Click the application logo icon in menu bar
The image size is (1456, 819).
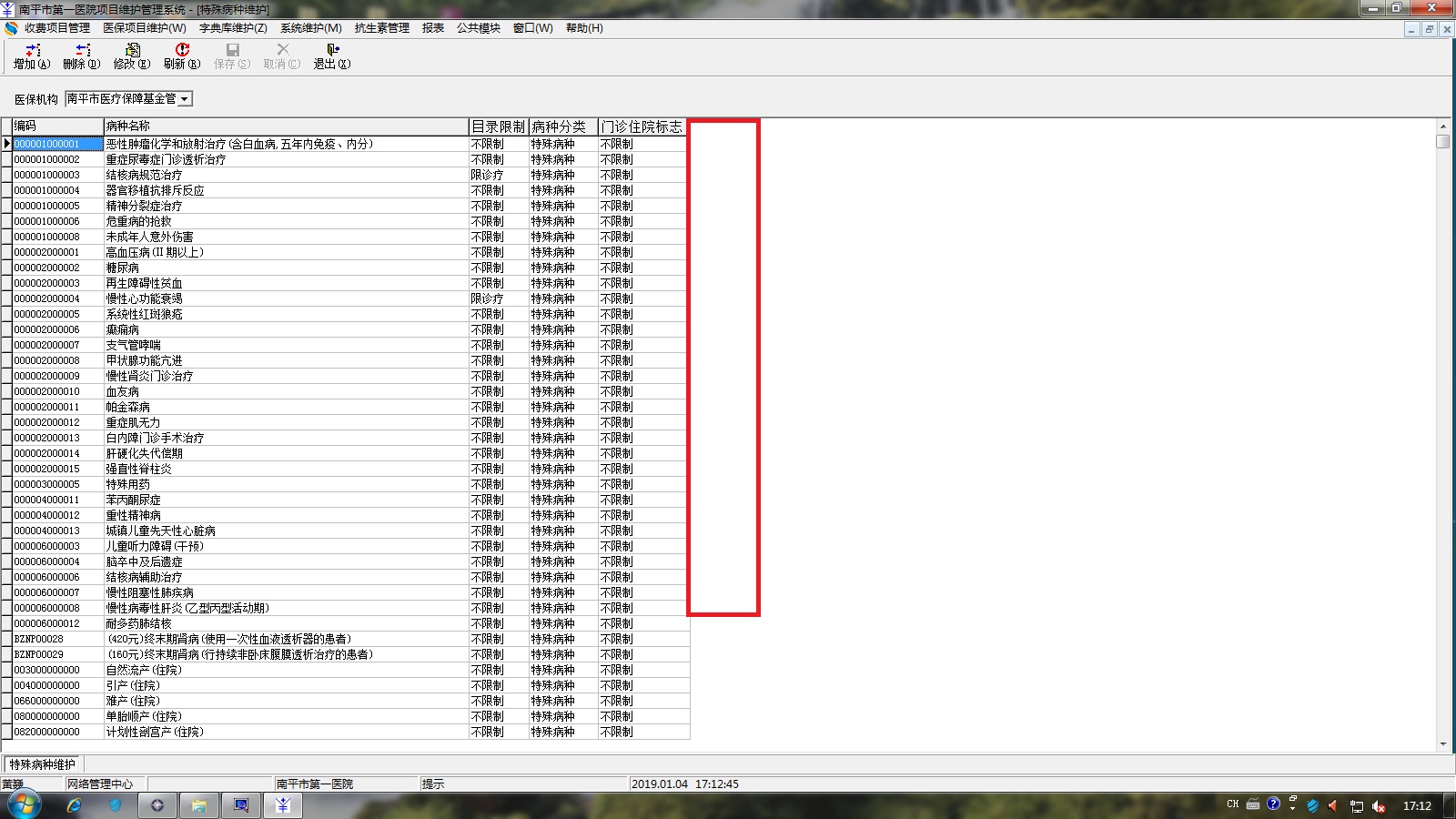coord(11,28)
